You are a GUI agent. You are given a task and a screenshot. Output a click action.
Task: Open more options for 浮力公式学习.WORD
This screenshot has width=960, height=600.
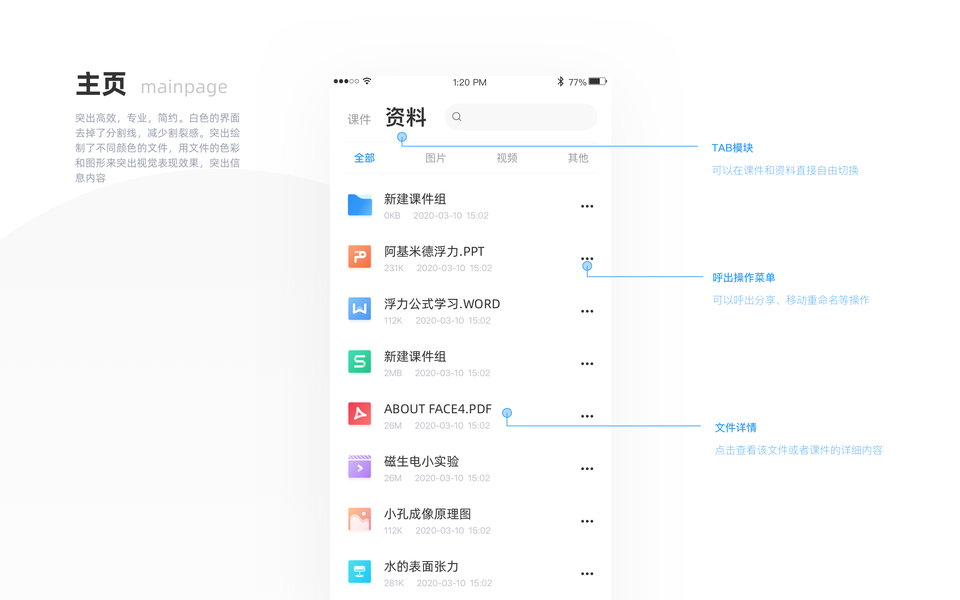pyautogui.click(x=587, y=311)
